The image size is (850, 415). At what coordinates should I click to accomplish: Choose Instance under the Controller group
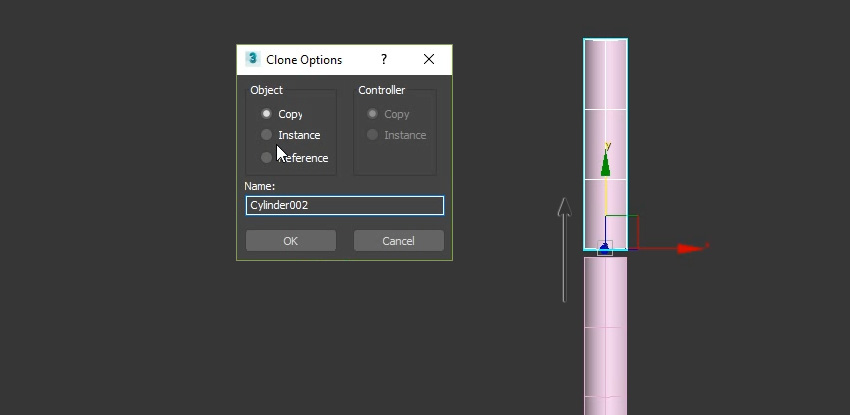point(373,135)
